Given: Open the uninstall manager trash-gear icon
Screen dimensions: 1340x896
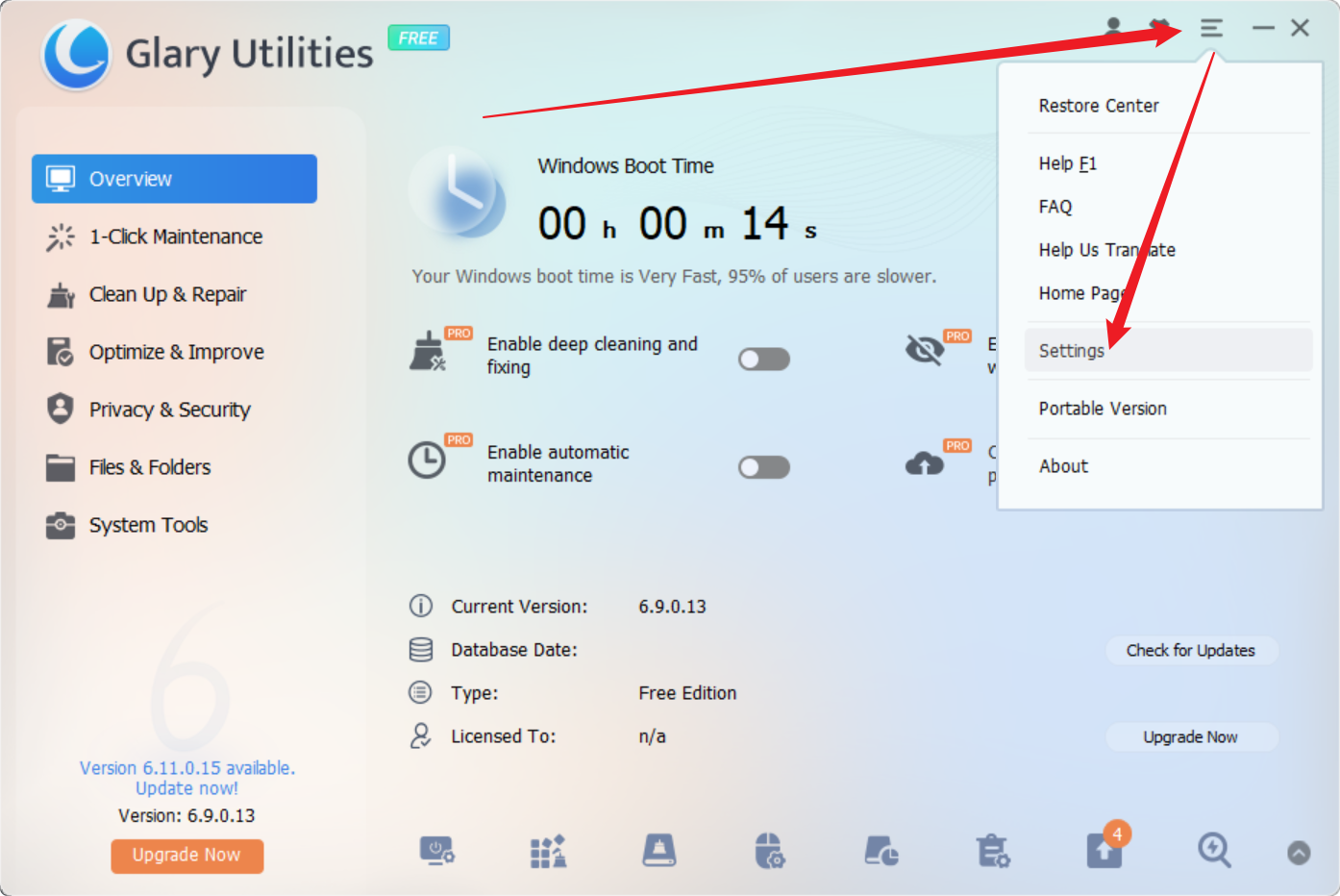Looking at the screenshot, I should (993, 852).
